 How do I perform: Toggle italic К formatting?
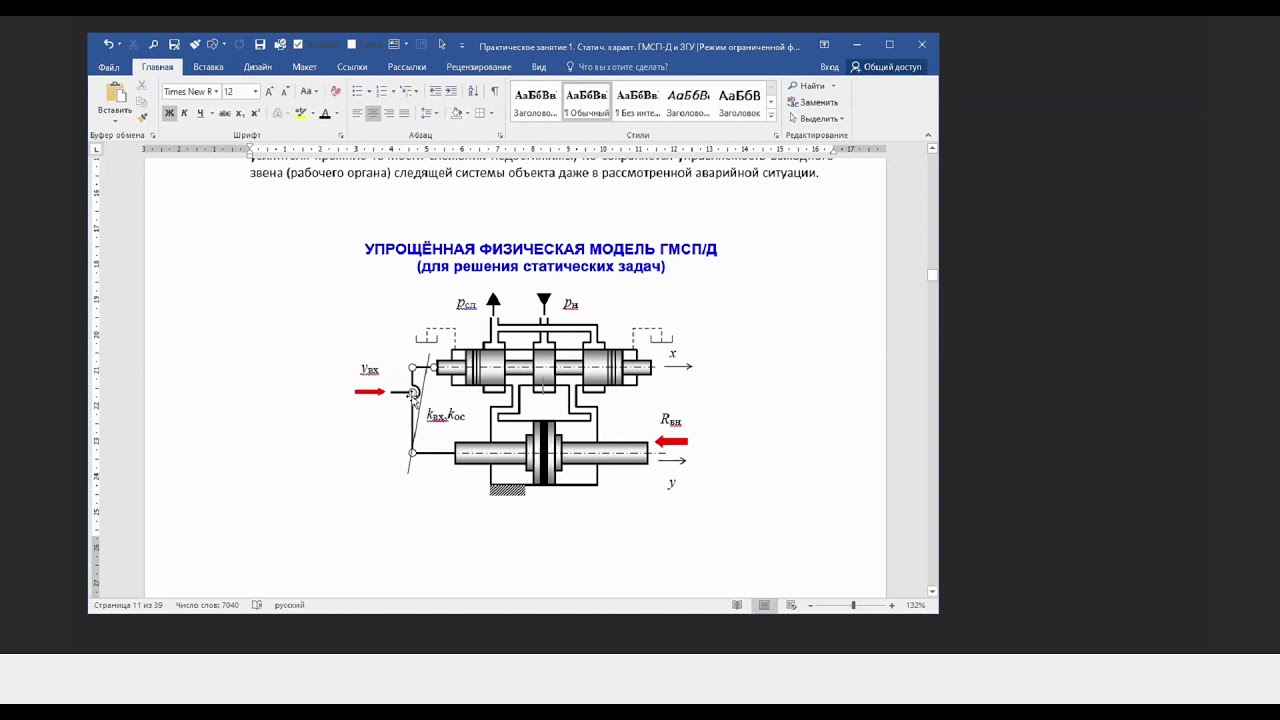[x=184, y=113]
